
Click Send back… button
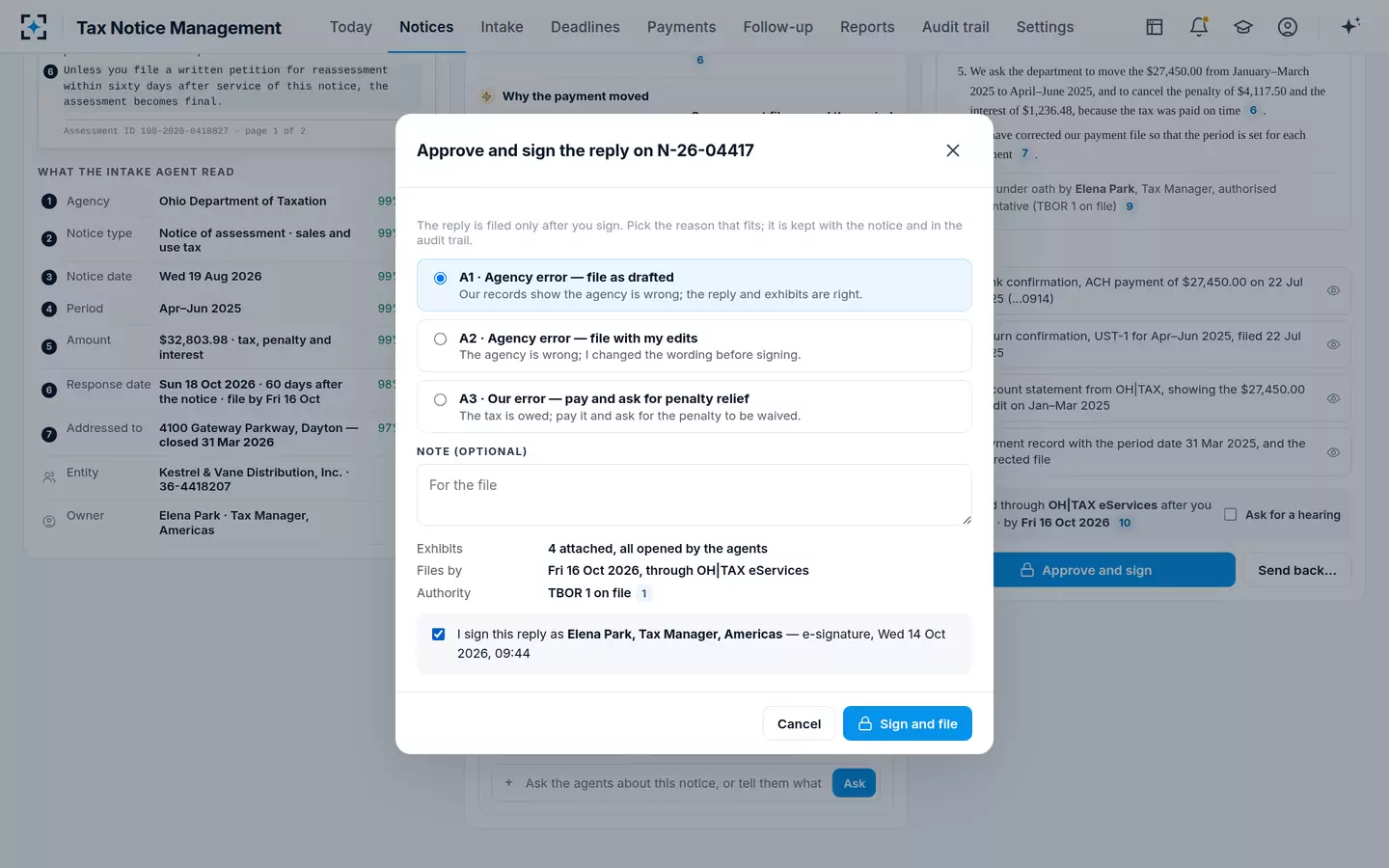(1297, 570)
